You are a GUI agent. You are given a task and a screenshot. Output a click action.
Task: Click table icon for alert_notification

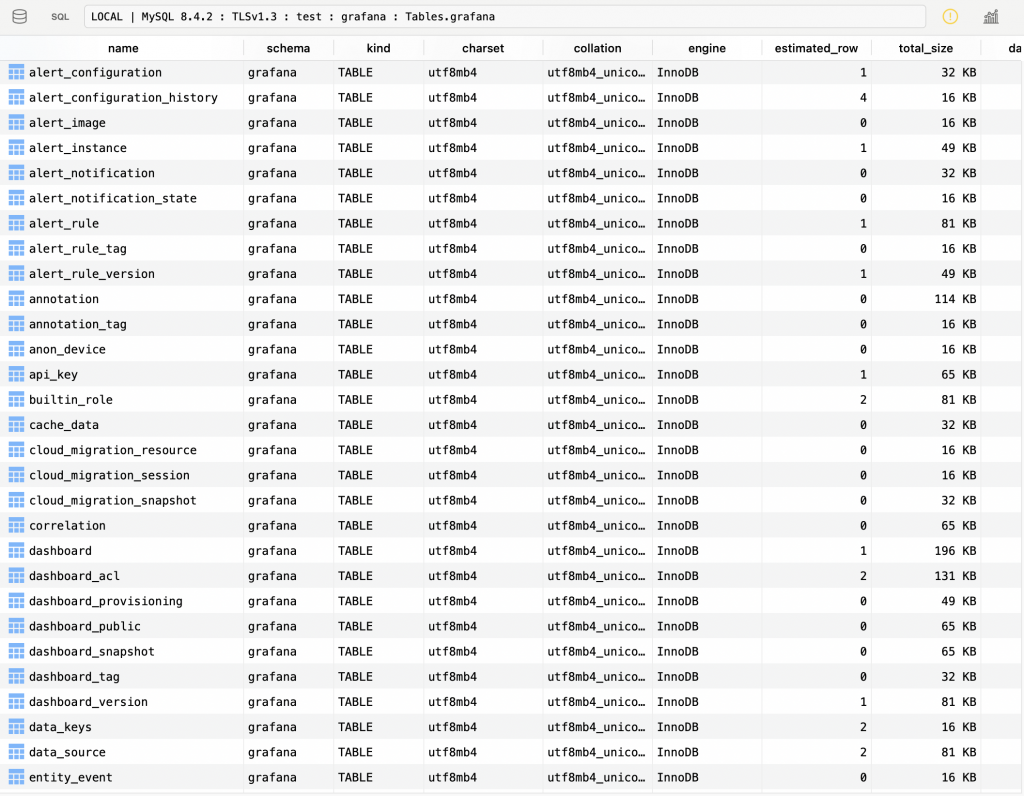point(16,173)
